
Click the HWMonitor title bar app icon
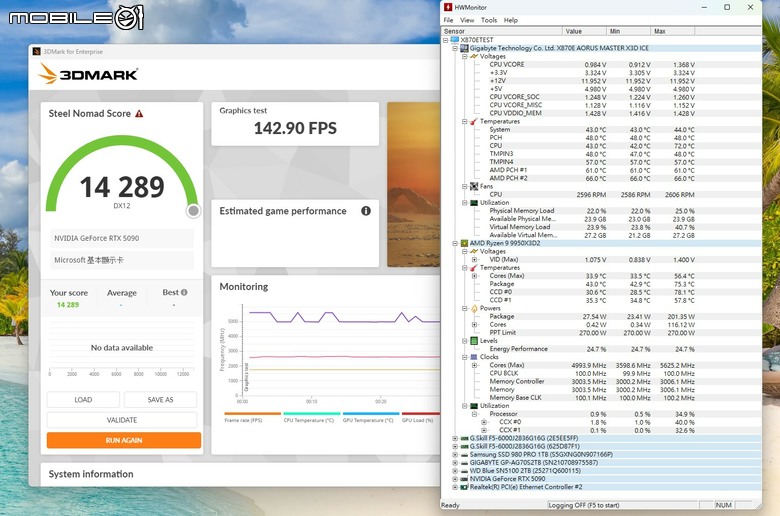[448, 7]
